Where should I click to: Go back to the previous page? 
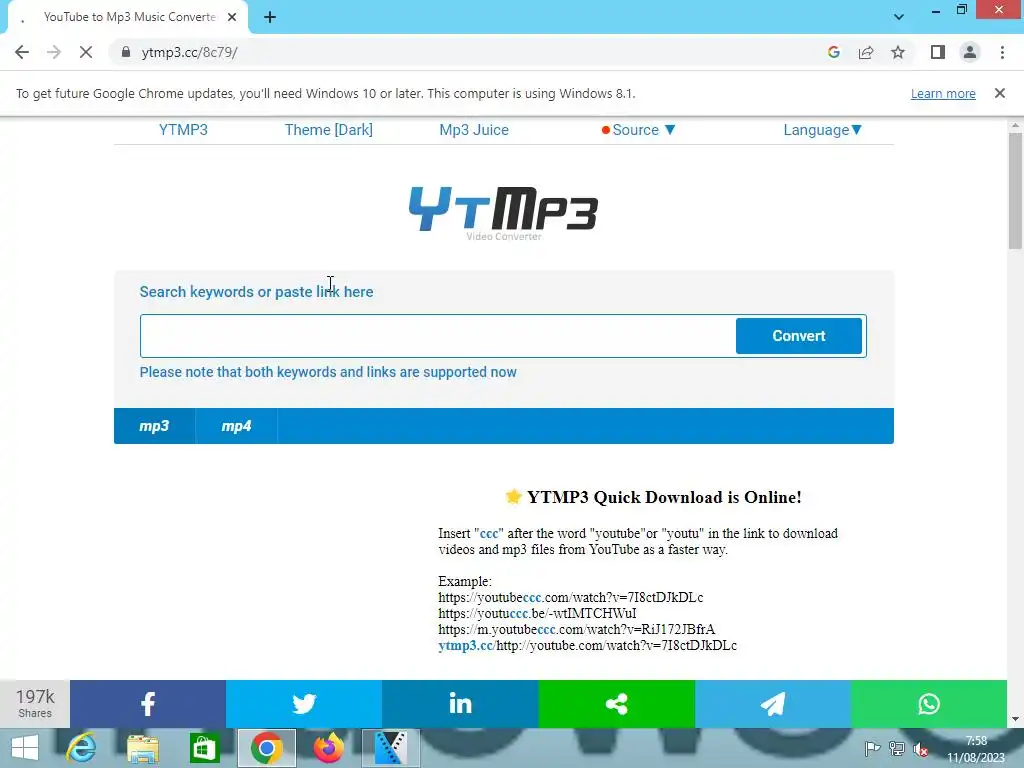(x=22, y=52)
